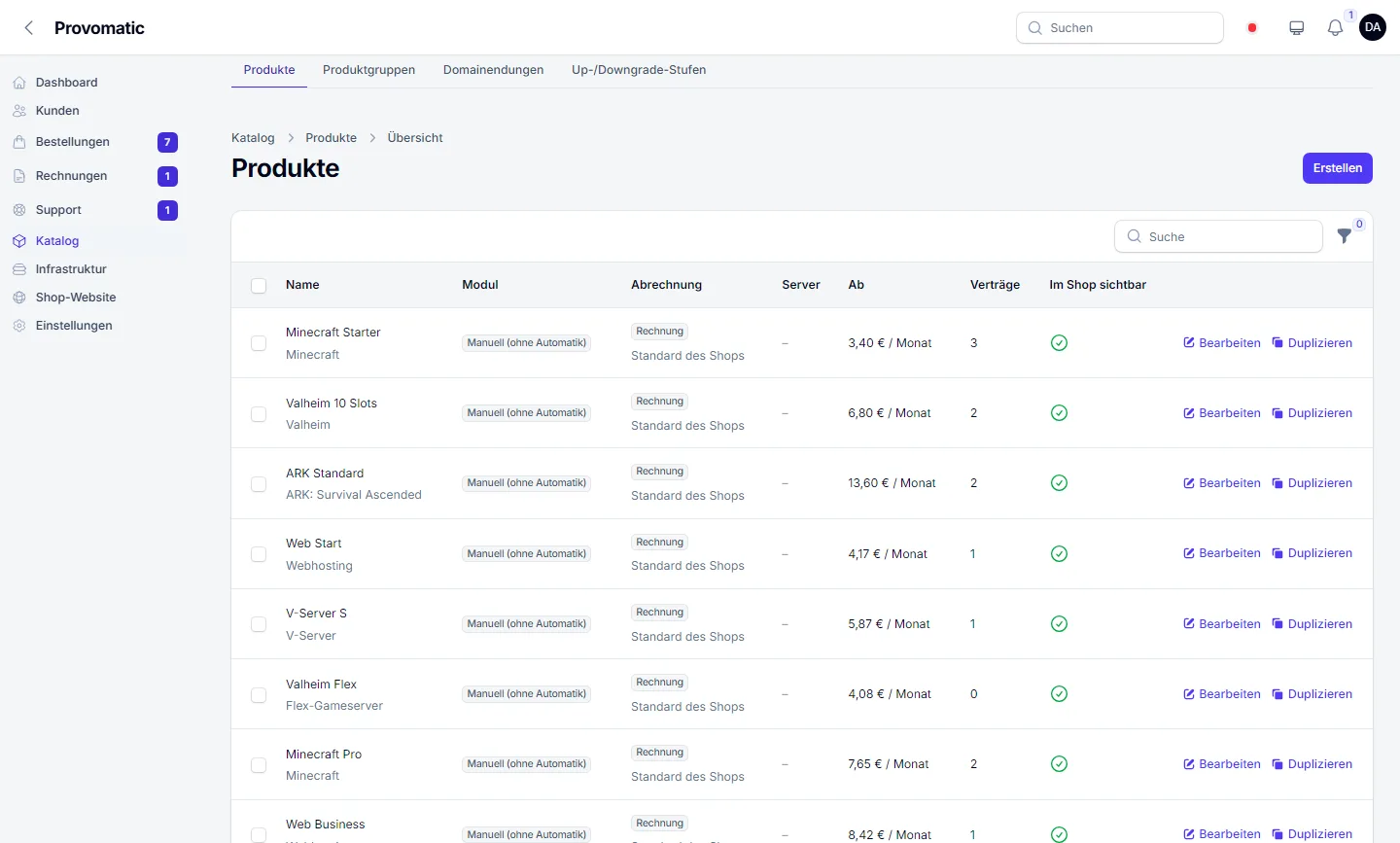Screen dimensions: 1400x843
Task: Click the Einstellungen gear icon in sidebar
Action: (19, 326)
